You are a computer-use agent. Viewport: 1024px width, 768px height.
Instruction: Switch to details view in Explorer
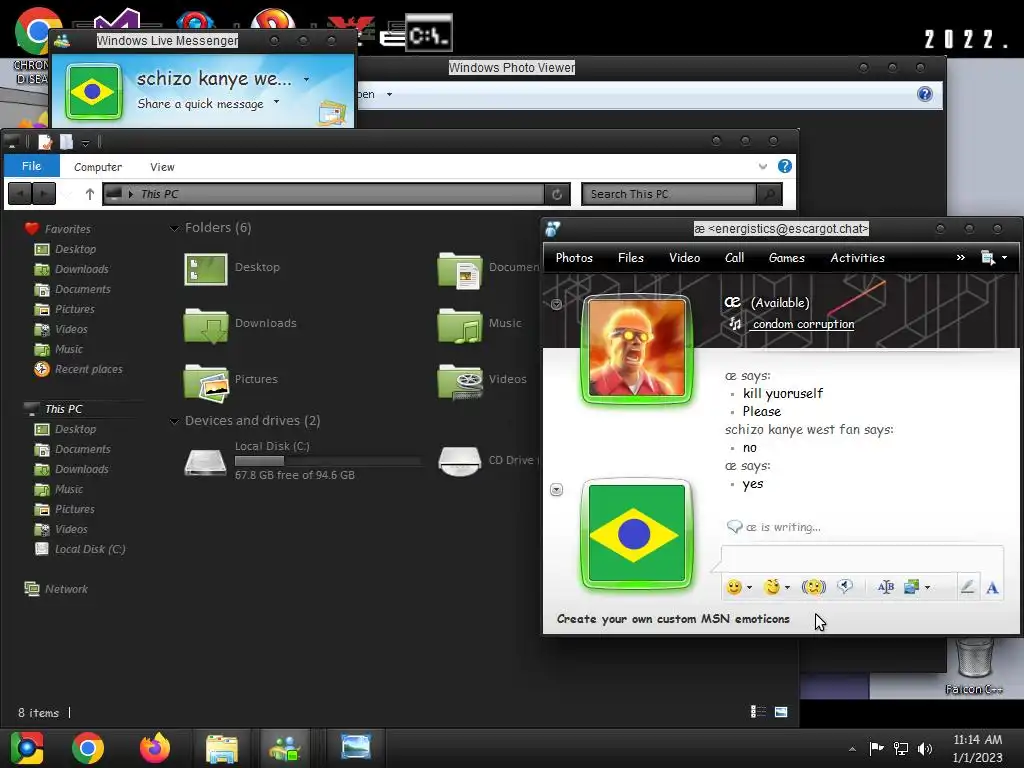[x=758, y=712]
